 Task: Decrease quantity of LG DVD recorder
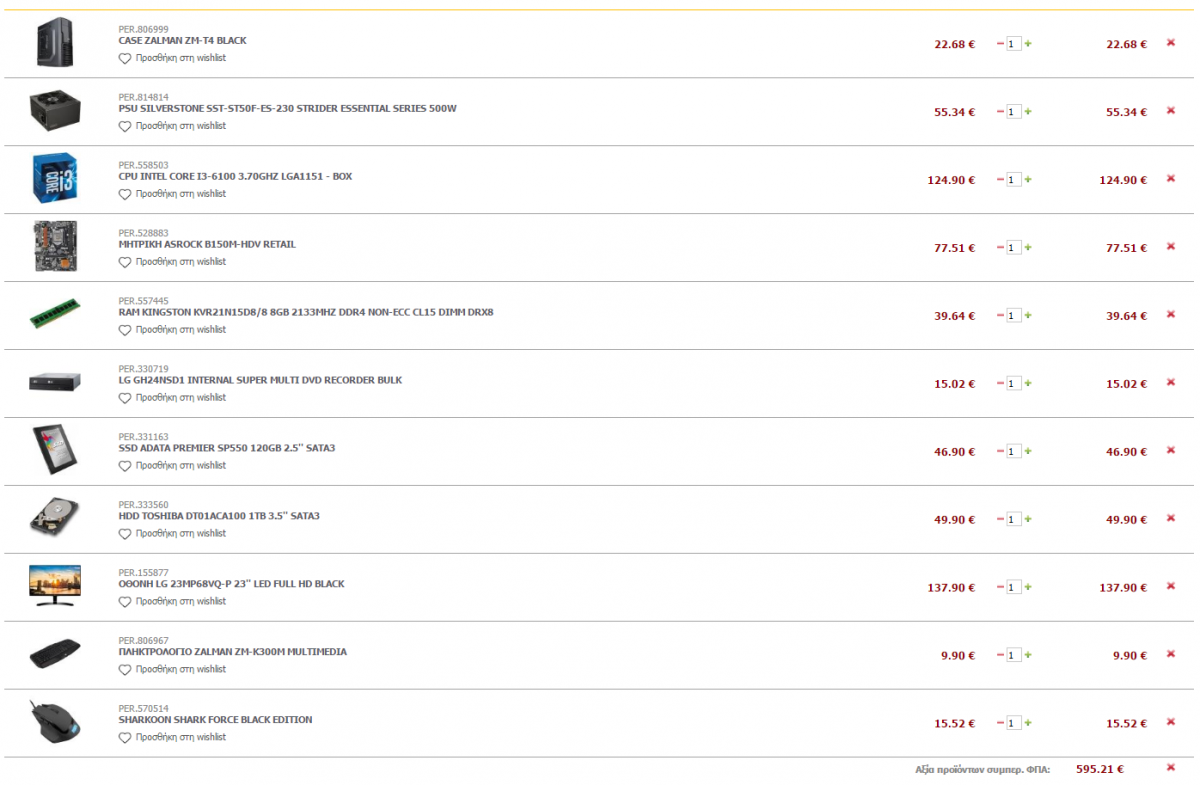click(x=1000, y=384)
